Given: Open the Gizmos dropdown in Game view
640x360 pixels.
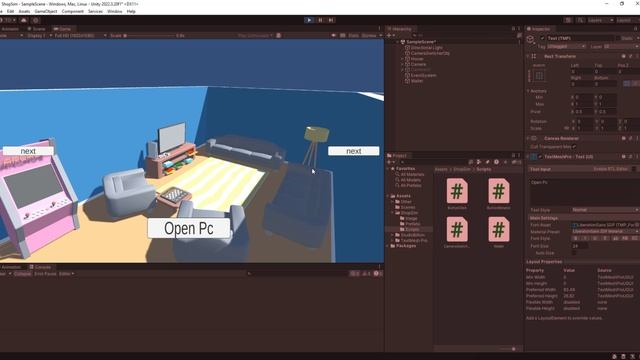Looking at the screenshot, I should tap(371, 36).
